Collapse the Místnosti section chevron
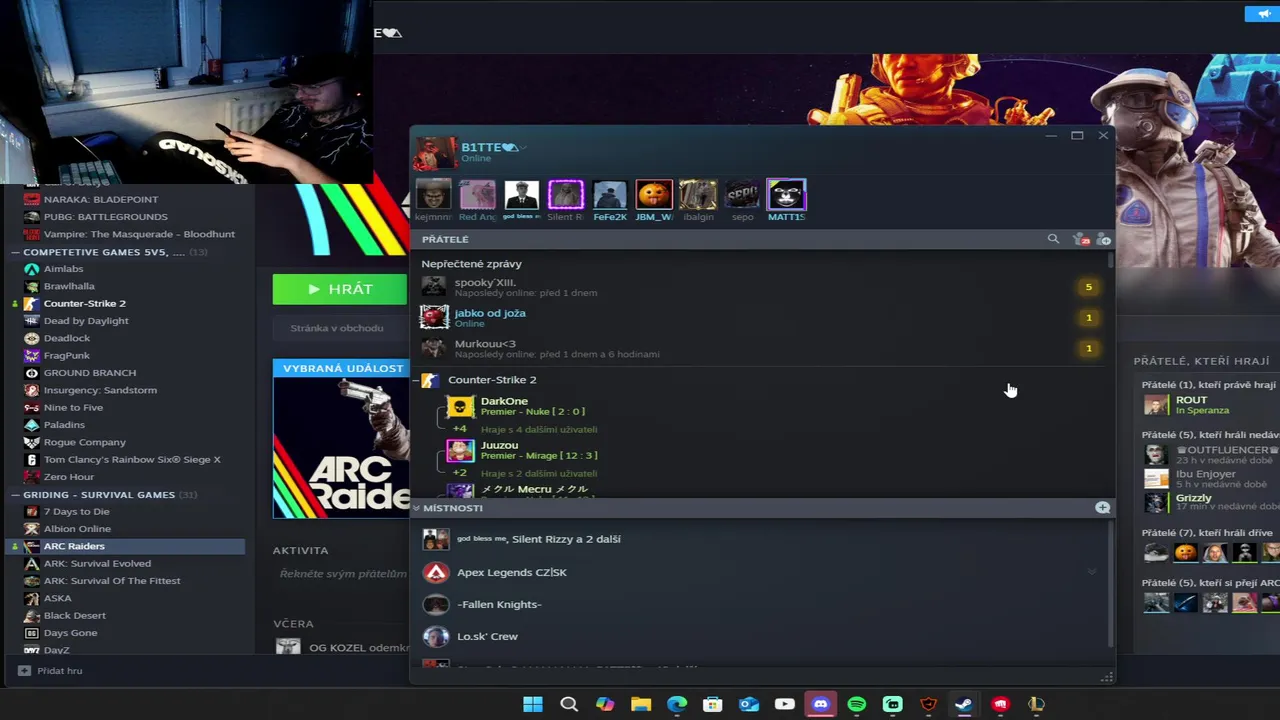Viewport: 1280px width, 720px height. [x=417, y=508]
